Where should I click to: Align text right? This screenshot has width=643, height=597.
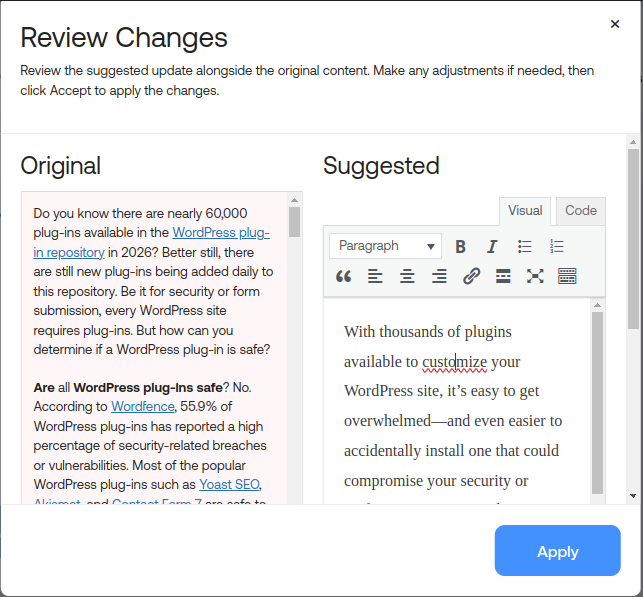(439, 276)
